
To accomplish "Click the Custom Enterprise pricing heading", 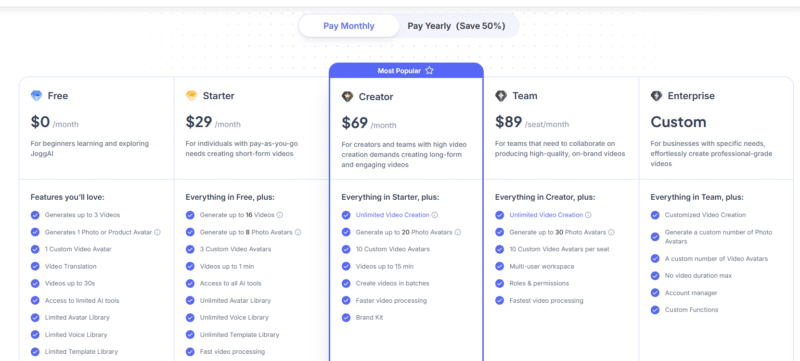I will click(x=678, y=122).
